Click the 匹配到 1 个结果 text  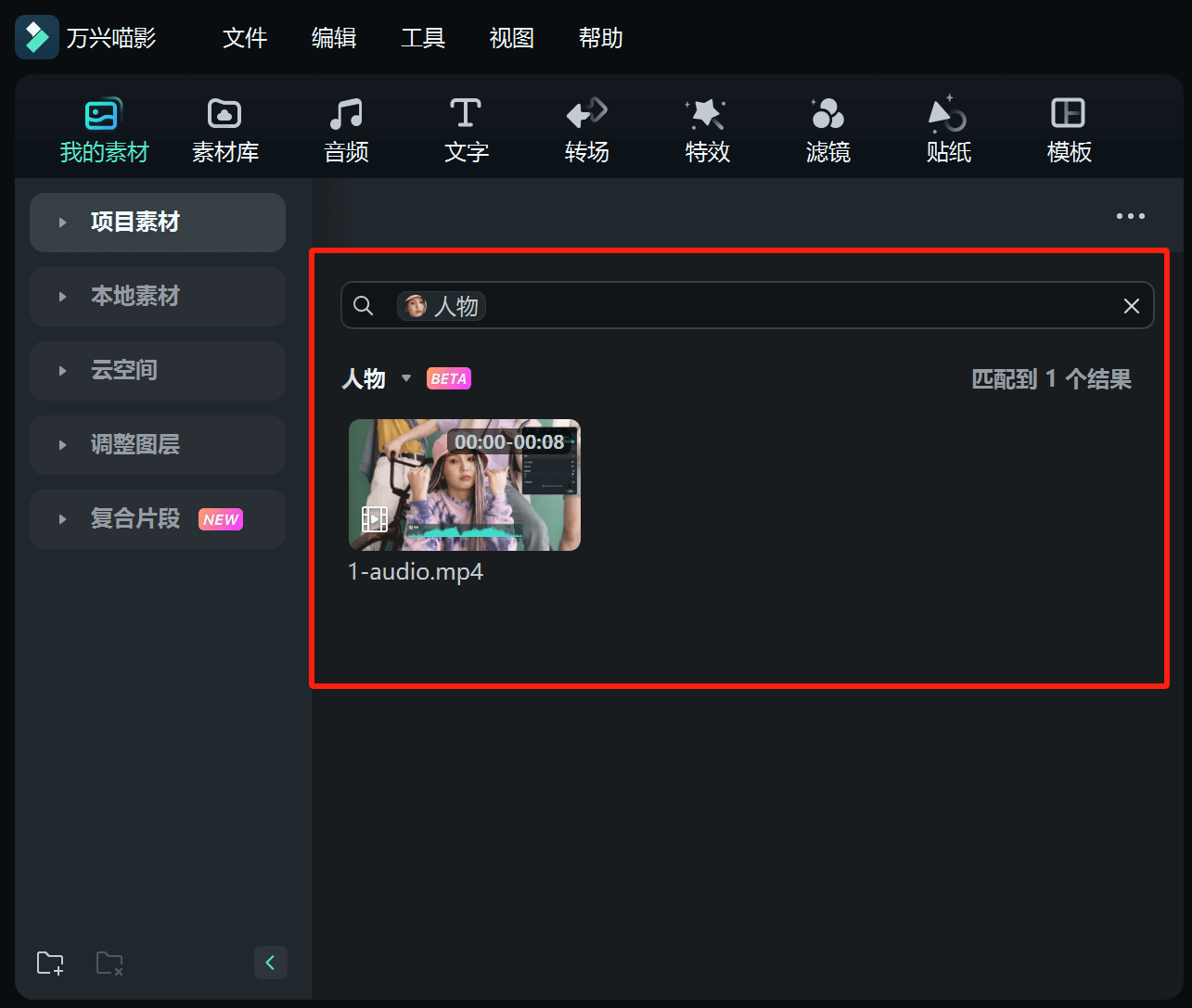pos(1051,379)
